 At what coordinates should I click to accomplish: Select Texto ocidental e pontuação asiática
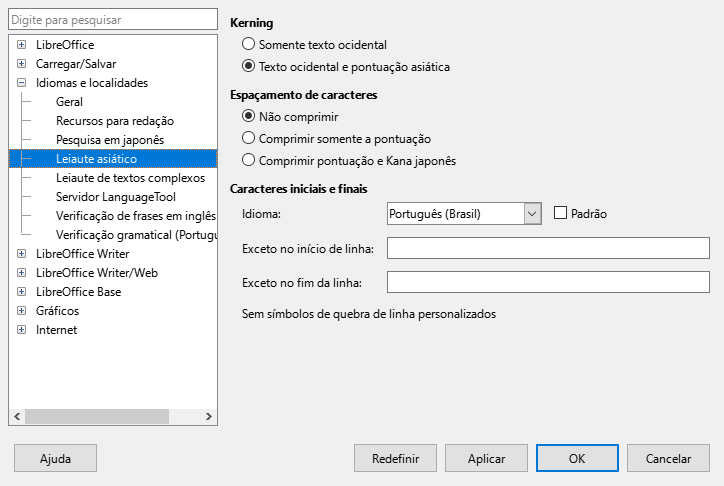(x=248, y=66)
